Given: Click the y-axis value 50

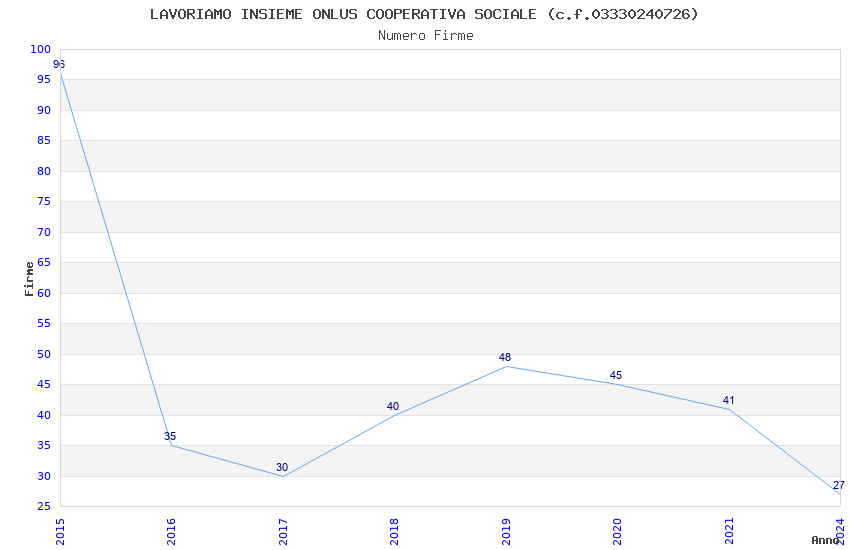Looking at the screenshot, I should pos(44,354).
